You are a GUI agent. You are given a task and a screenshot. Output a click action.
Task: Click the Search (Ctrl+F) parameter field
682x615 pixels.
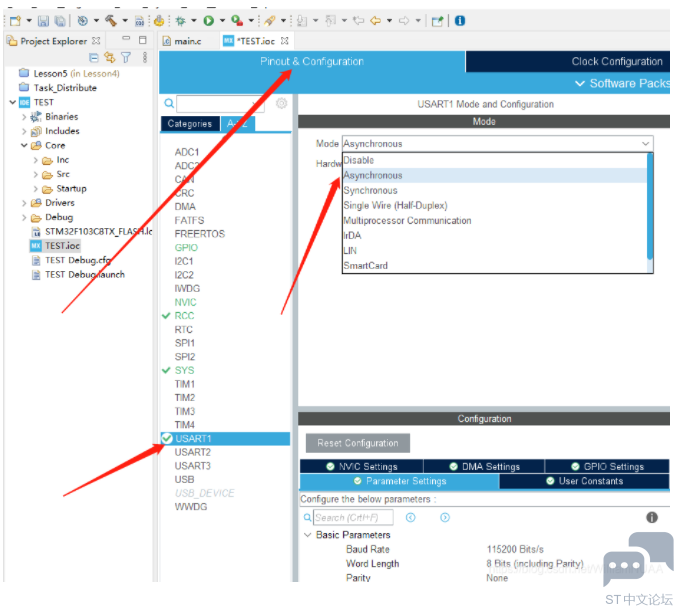point(353,518)
